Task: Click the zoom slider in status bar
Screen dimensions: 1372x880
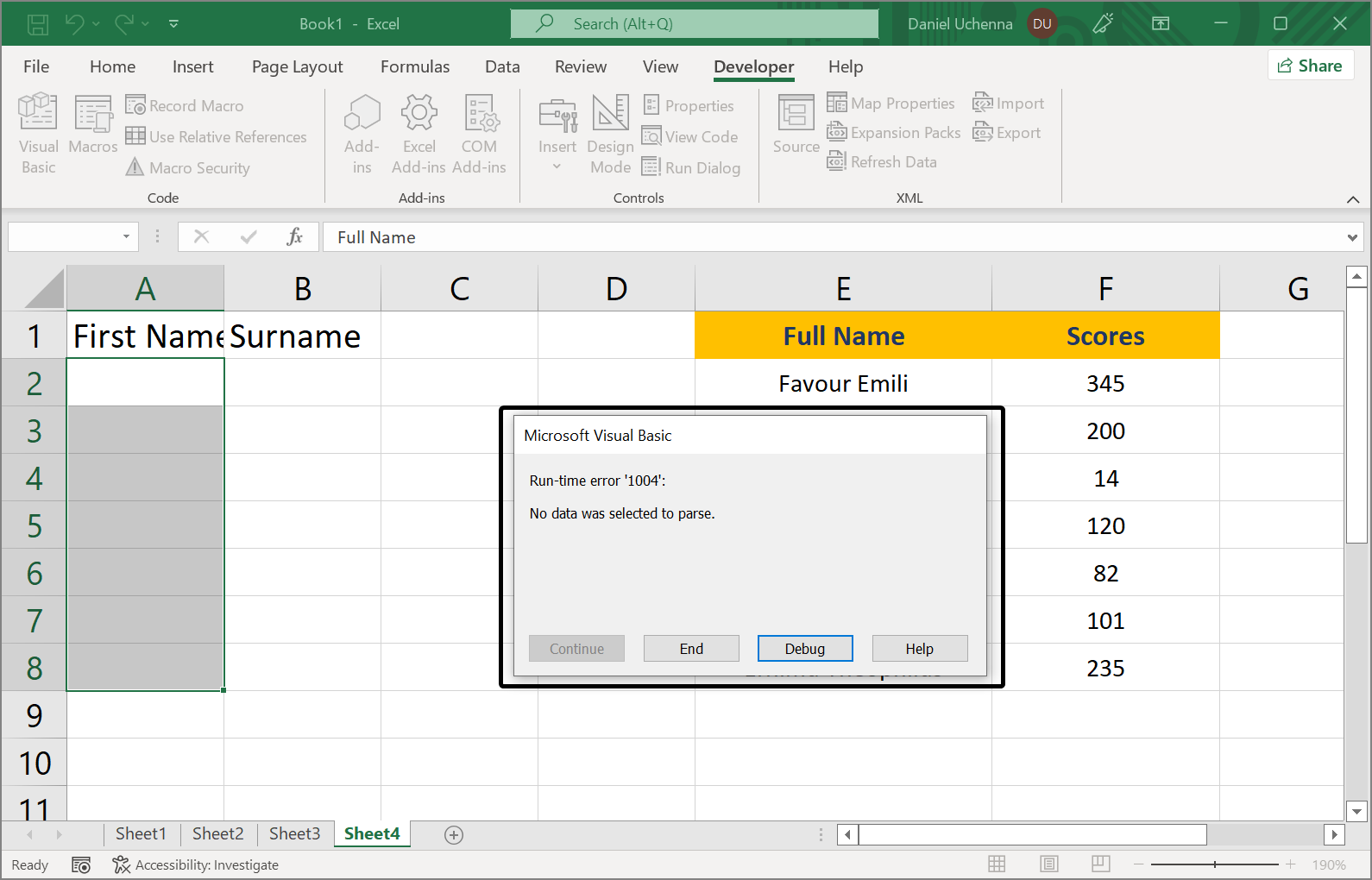Action: pyautogui.click(x=1214, y=864)
